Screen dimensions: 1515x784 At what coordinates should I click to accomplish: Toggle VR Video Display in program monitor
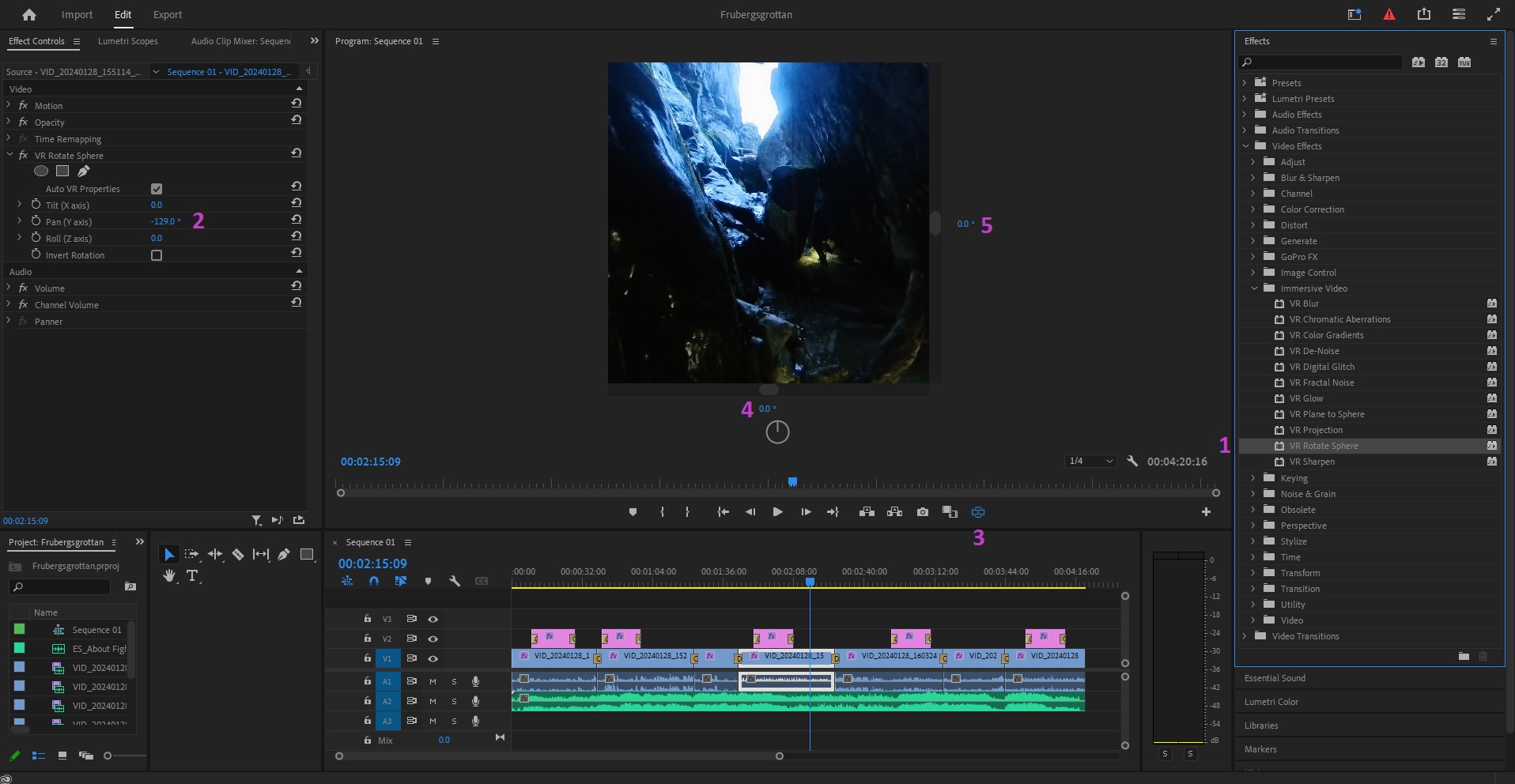978,512
